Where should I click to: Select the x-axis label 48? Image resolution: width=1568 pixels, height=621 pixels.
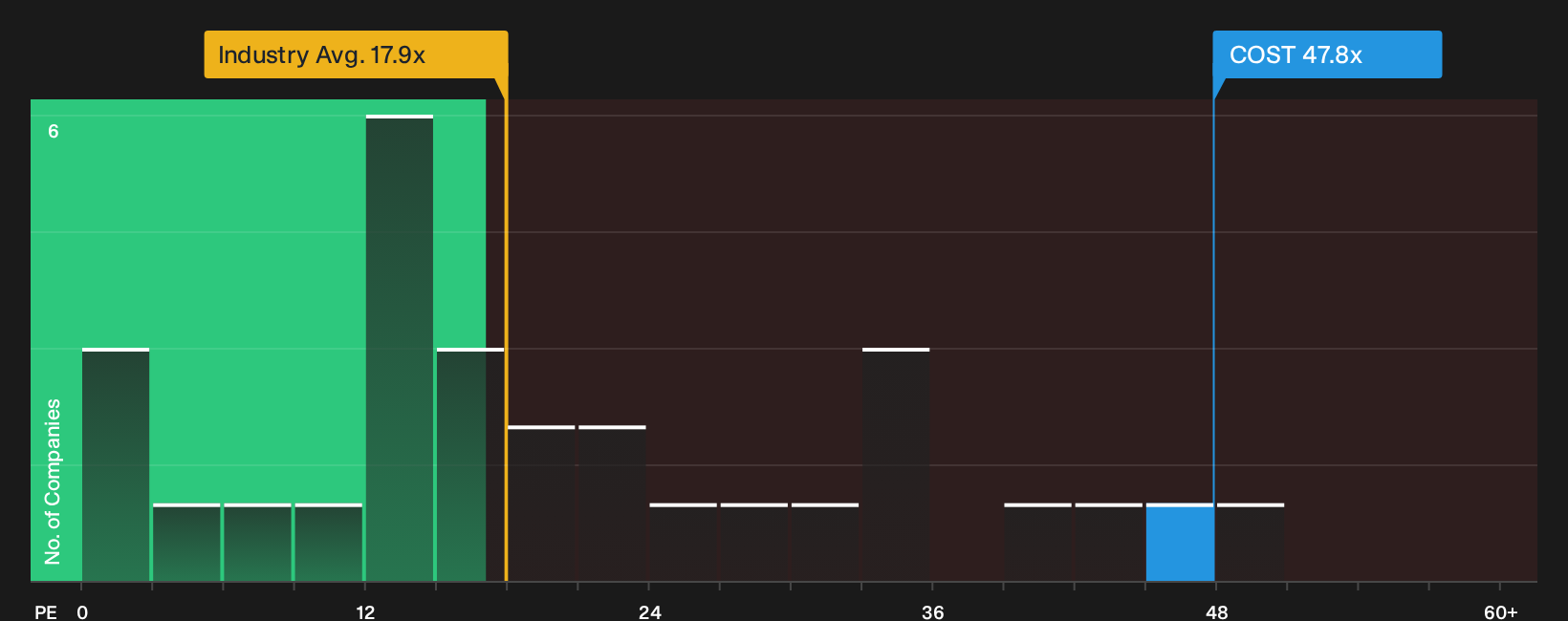click(x=1217, y=611)
